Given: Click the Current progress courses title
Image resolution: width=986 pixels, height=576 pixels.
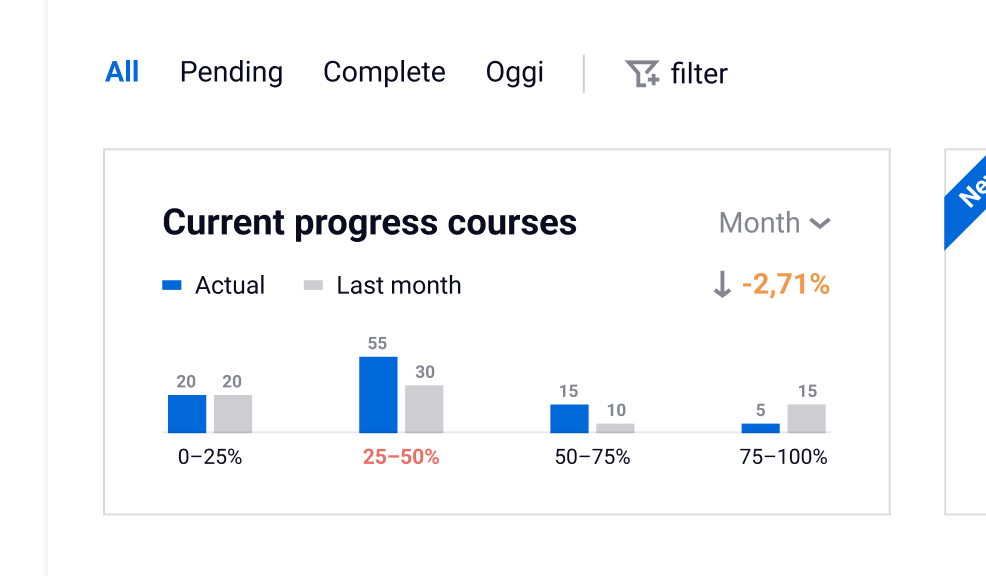Looking at the screenshot, I should click(370, 222).
